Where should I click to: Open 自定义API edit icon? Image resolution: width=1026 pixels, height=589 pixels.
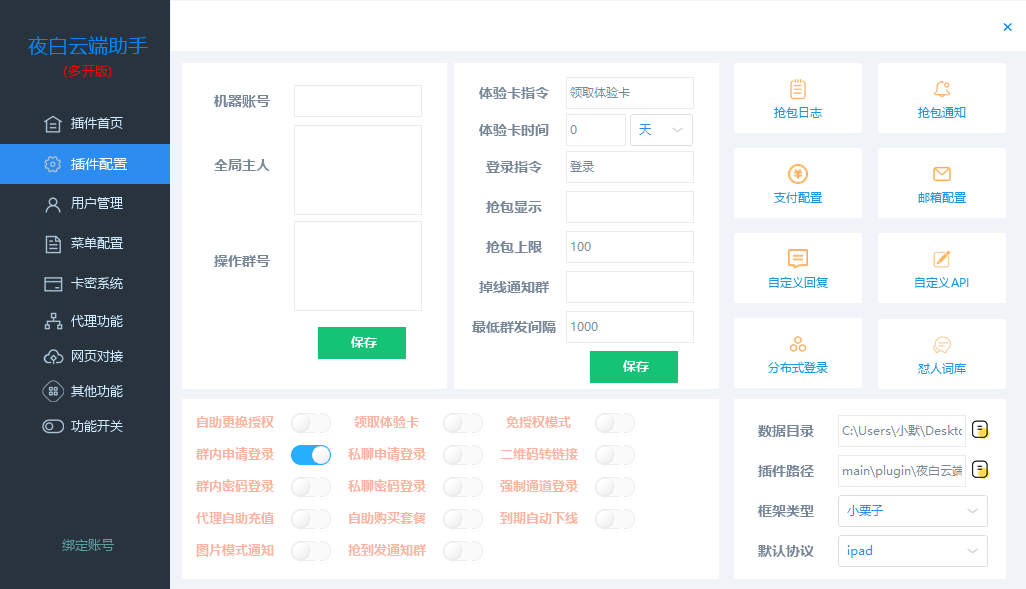click(x=941, y=260)
